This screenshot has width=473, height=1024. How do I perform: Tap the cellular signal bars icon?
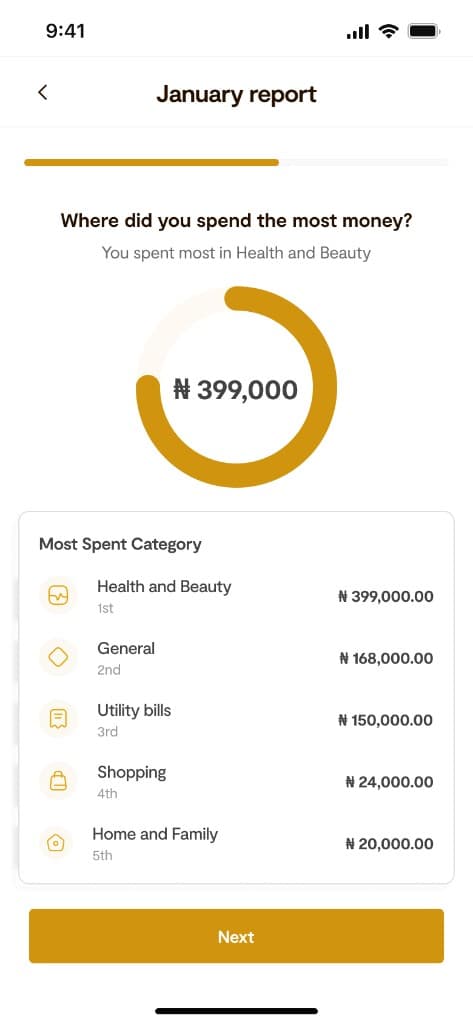358,31
